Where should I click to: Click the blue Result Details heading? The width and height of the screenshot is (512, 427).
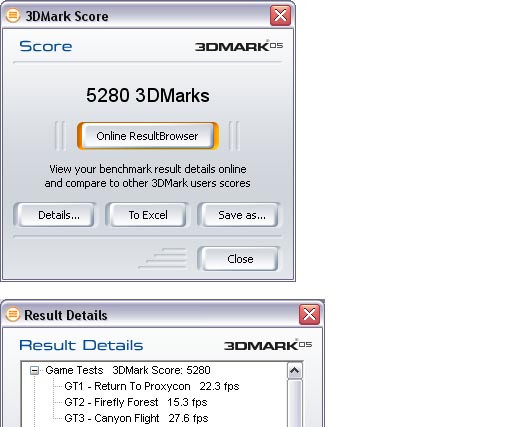pos(81,345)
